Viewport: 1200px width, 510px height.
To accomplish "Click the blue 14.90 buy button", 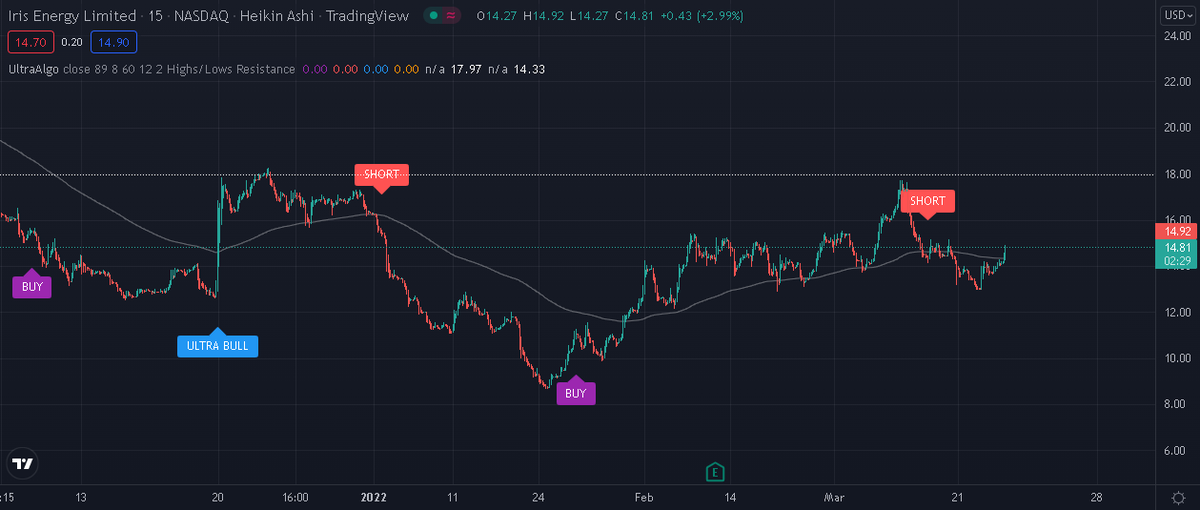I will click(113, 42).
